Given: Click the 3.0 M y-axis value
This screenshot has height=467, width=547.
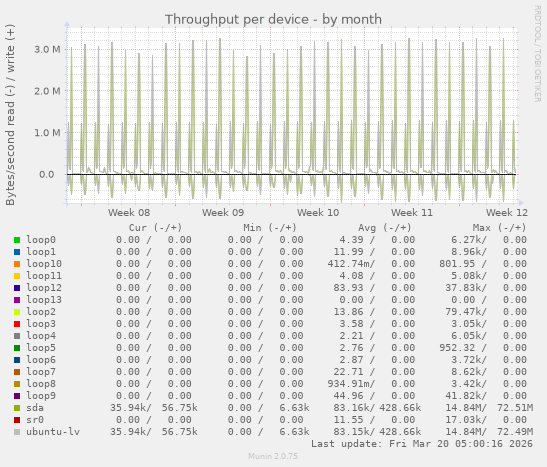Looking at the screenshot, I should (x=47, y=50).
